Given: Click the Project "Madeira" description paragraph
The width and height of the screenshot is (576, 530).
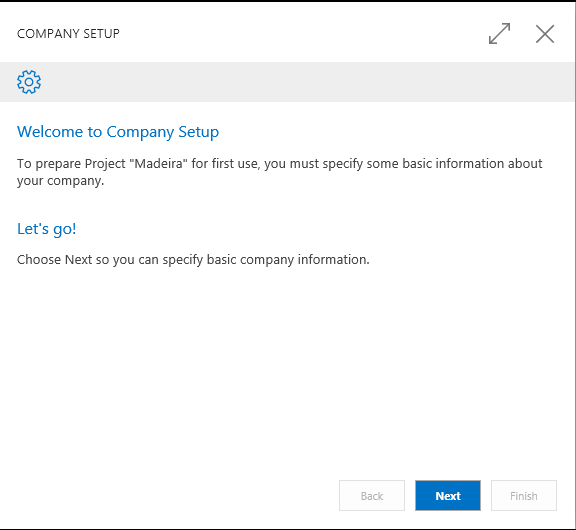Looking at the screenshot, I should point(280,172).
